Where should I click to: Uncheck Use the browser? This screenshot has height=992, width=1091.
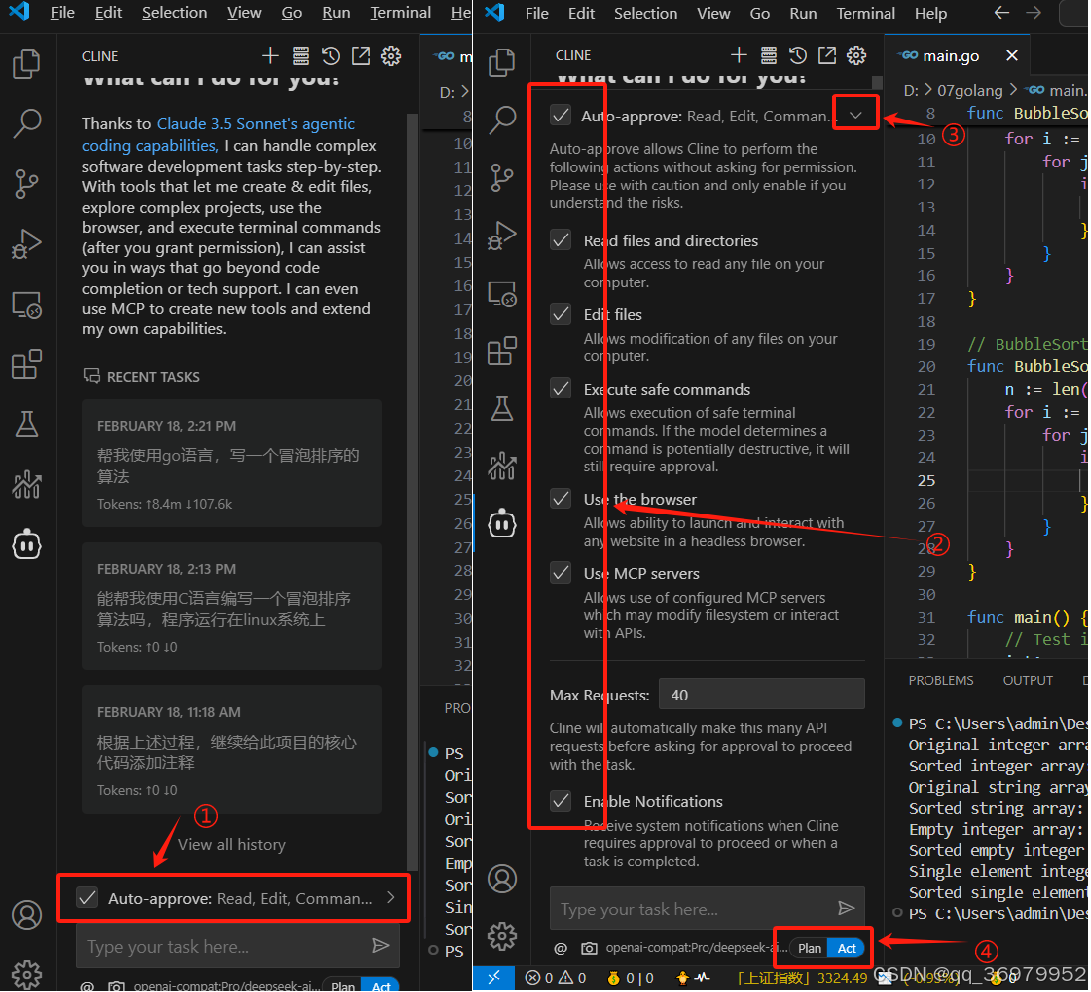click(x=560, y=499)
